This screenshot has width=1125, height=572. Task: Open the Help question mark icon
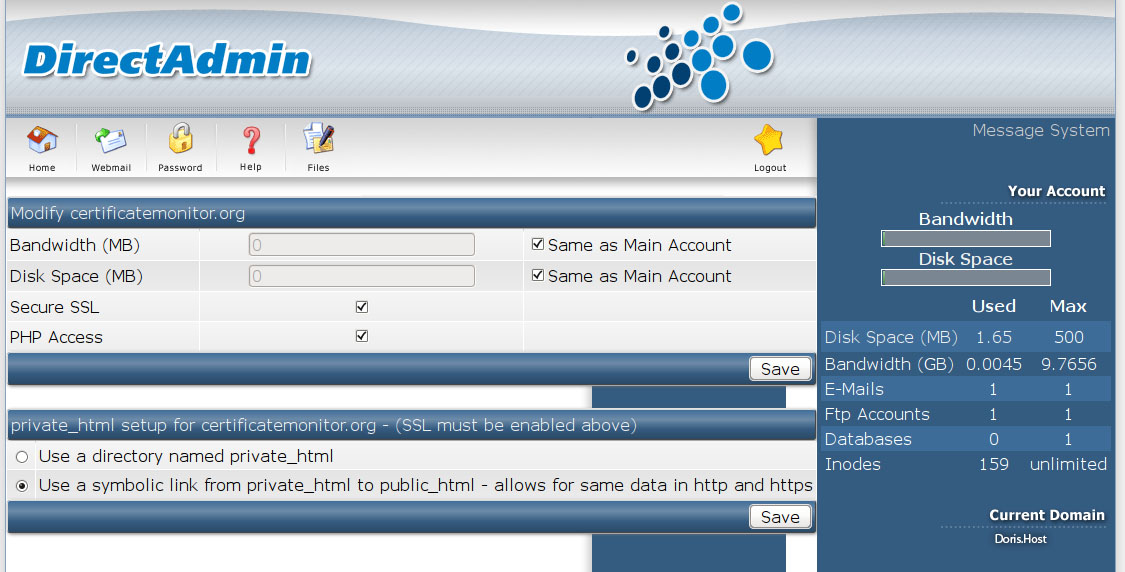click(251, 140)
